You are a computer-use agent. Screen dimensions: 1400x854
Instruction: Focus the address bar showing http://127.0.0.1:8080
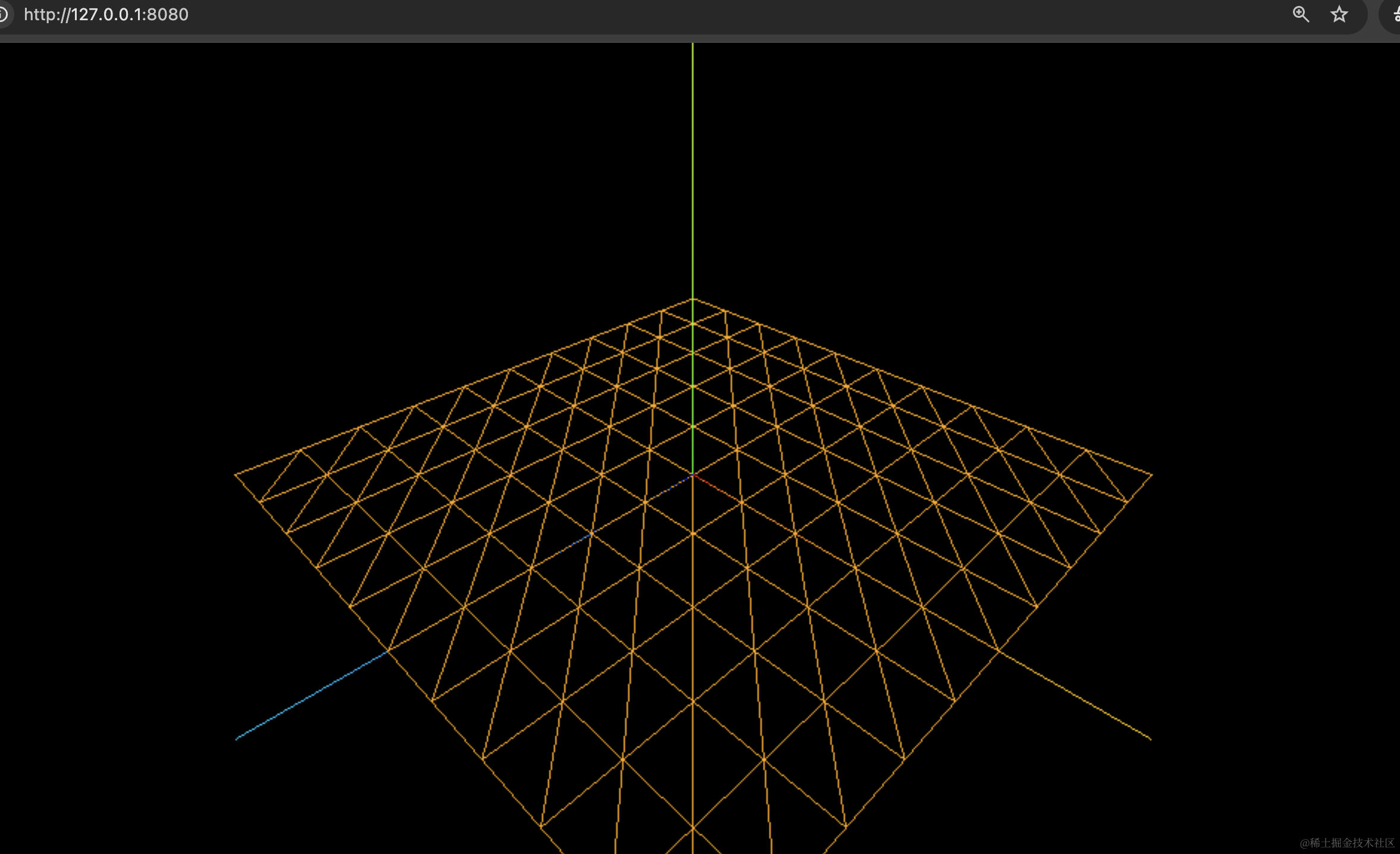(106, 14)
